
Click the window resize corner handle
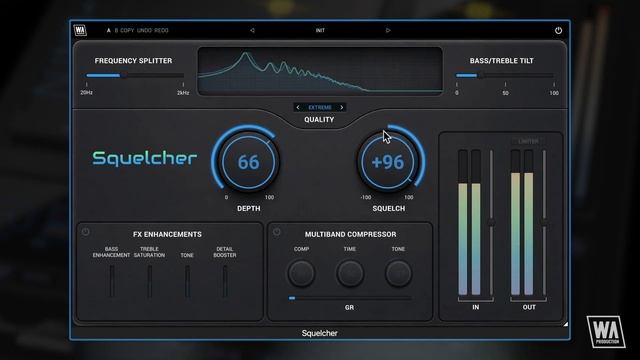click(565, 324)
